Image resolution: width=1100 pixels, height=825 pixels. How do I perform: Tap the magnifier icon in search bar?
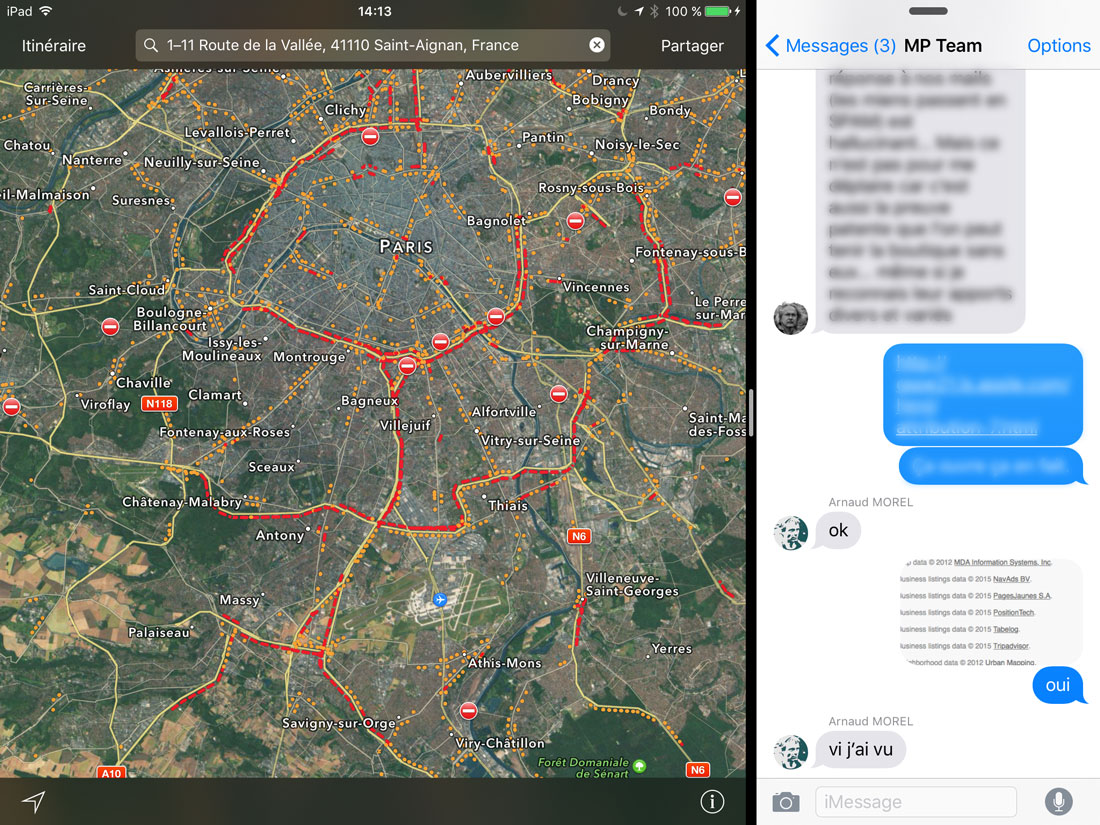tap(150, 45)
